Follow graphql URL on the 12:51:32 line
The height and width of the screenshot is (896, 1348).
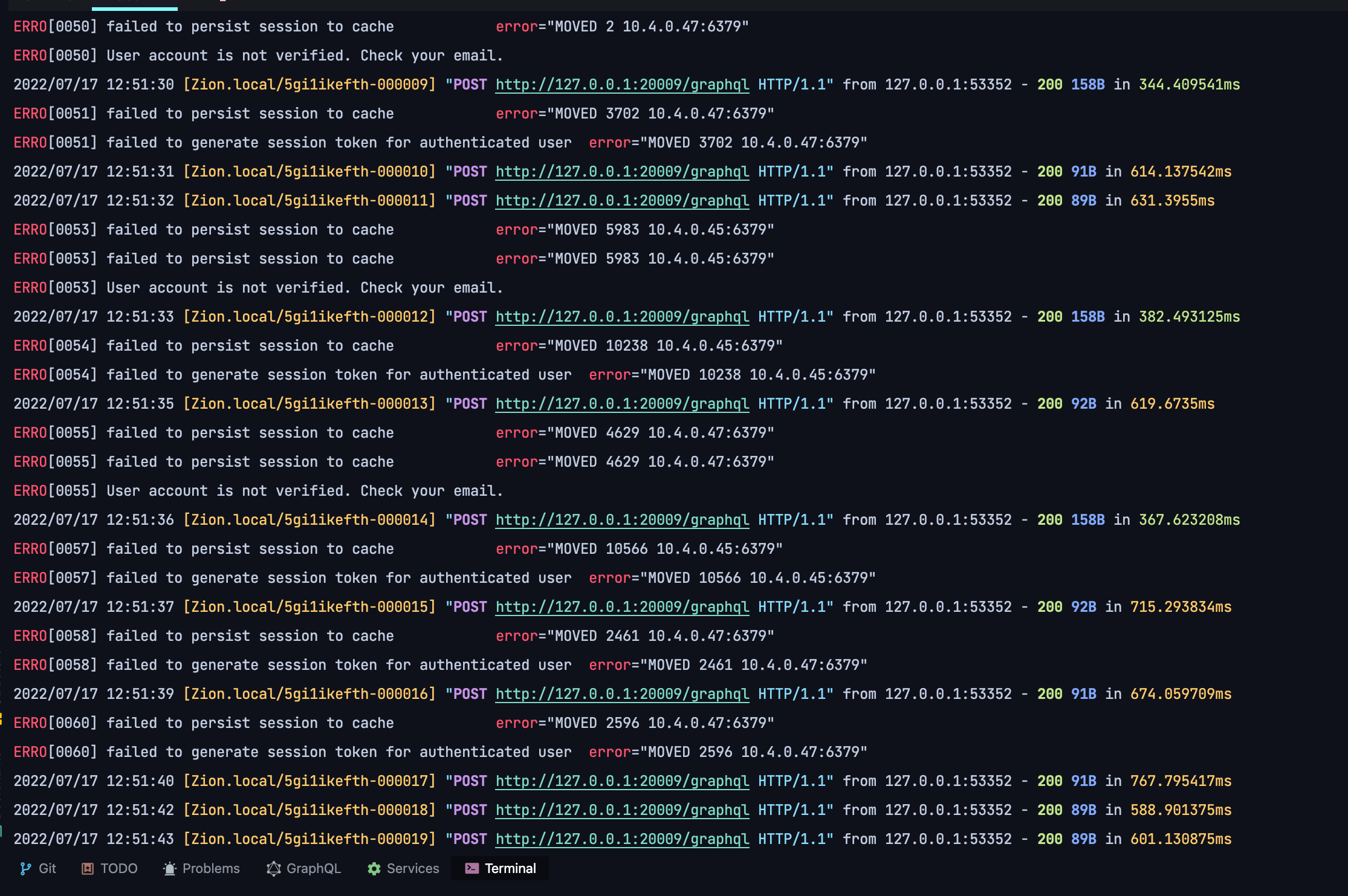tap(622, 201)
